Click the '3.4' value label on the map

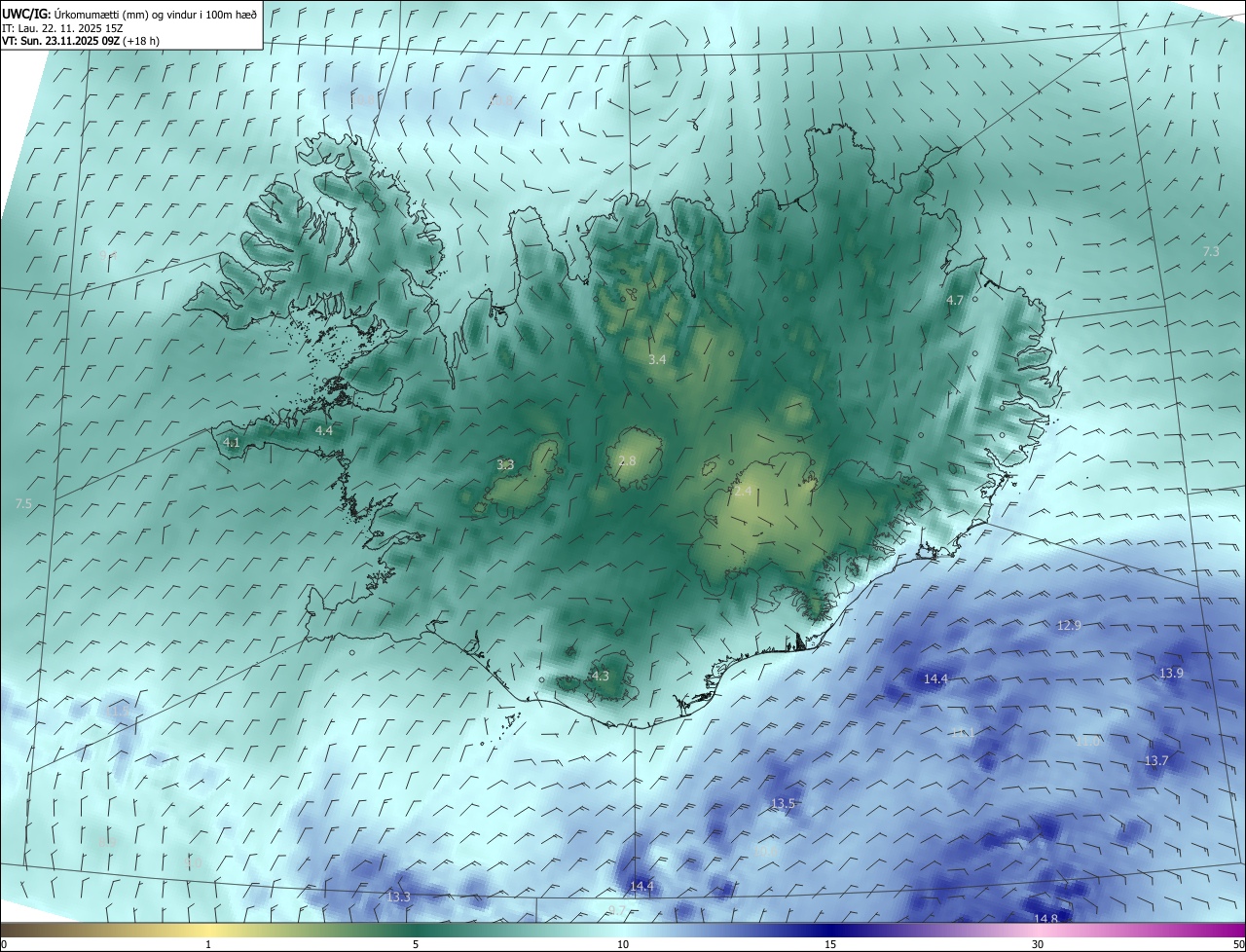click(657, 359)
